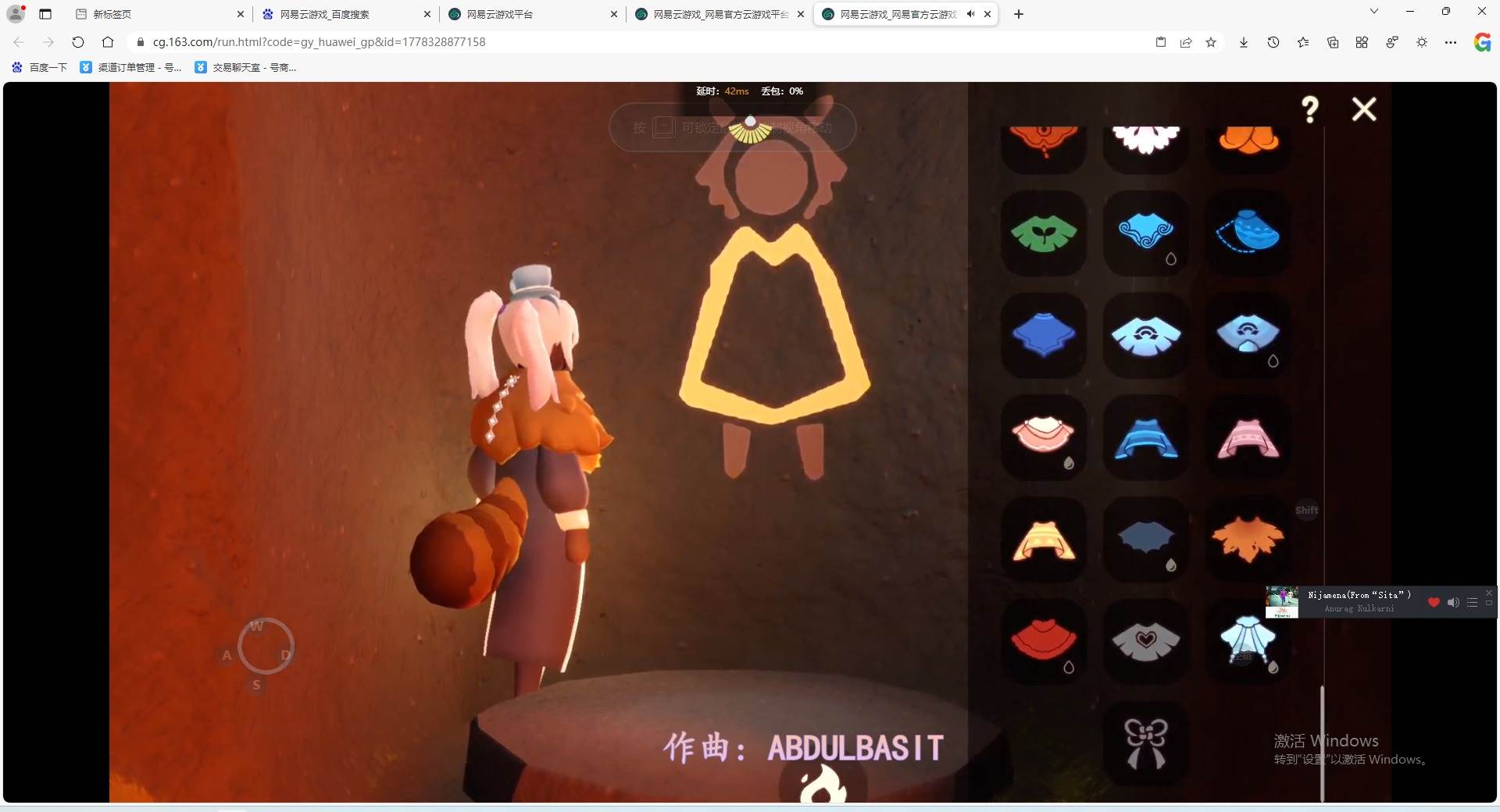Click the Google account icon in the toolbar
Screen dimensions: 1500x812
pyautogui.click(x=1482, y=42)
